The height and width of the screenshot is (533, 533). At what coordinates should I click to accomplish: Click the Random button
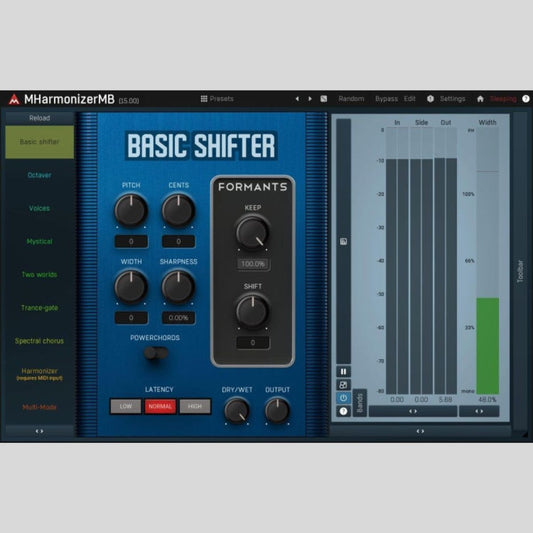[351, 99]
